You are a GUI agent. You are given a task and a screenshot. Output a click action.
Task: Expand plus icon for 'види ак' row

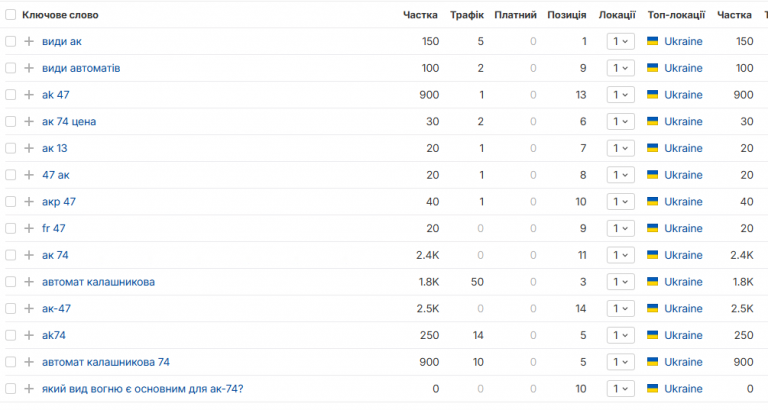(29, 41)
